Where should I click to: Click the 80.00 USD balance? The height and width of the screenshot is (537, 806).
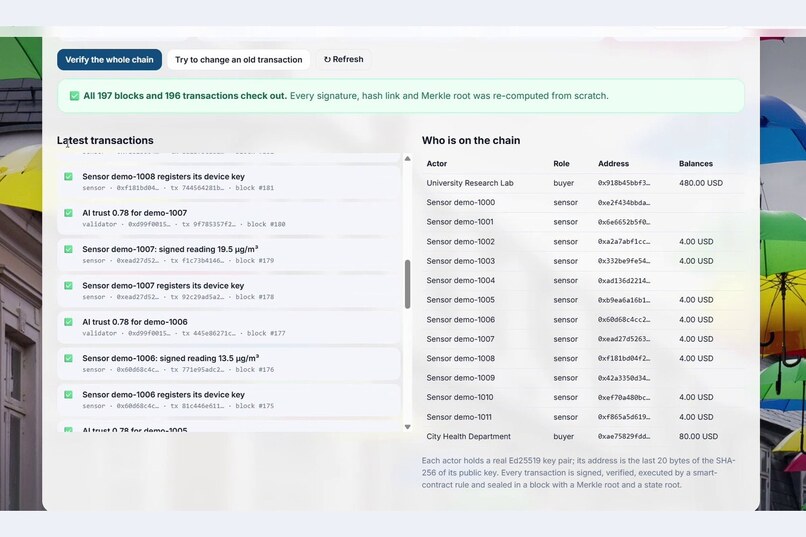[x=698, y=436]
